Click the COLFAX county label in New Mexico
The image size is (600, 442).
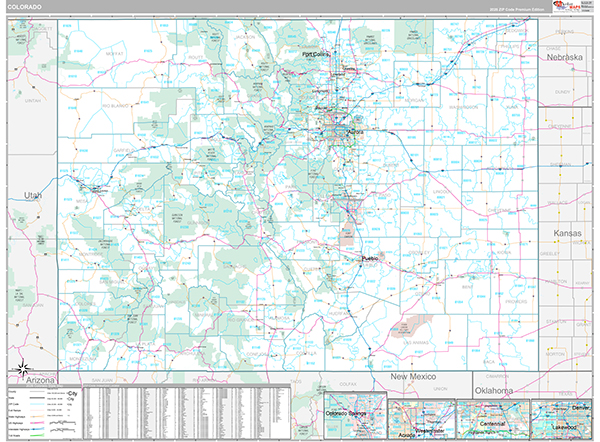pos(348,384)
